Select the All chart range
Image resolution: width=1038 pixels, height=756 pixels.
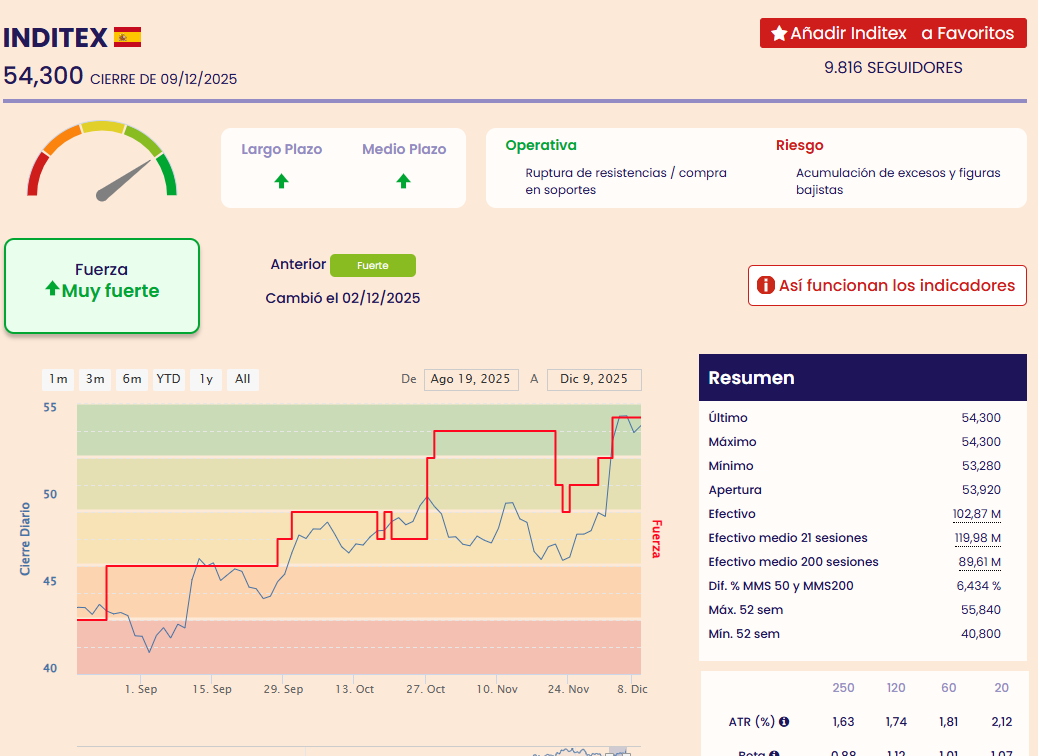(242, 379)
